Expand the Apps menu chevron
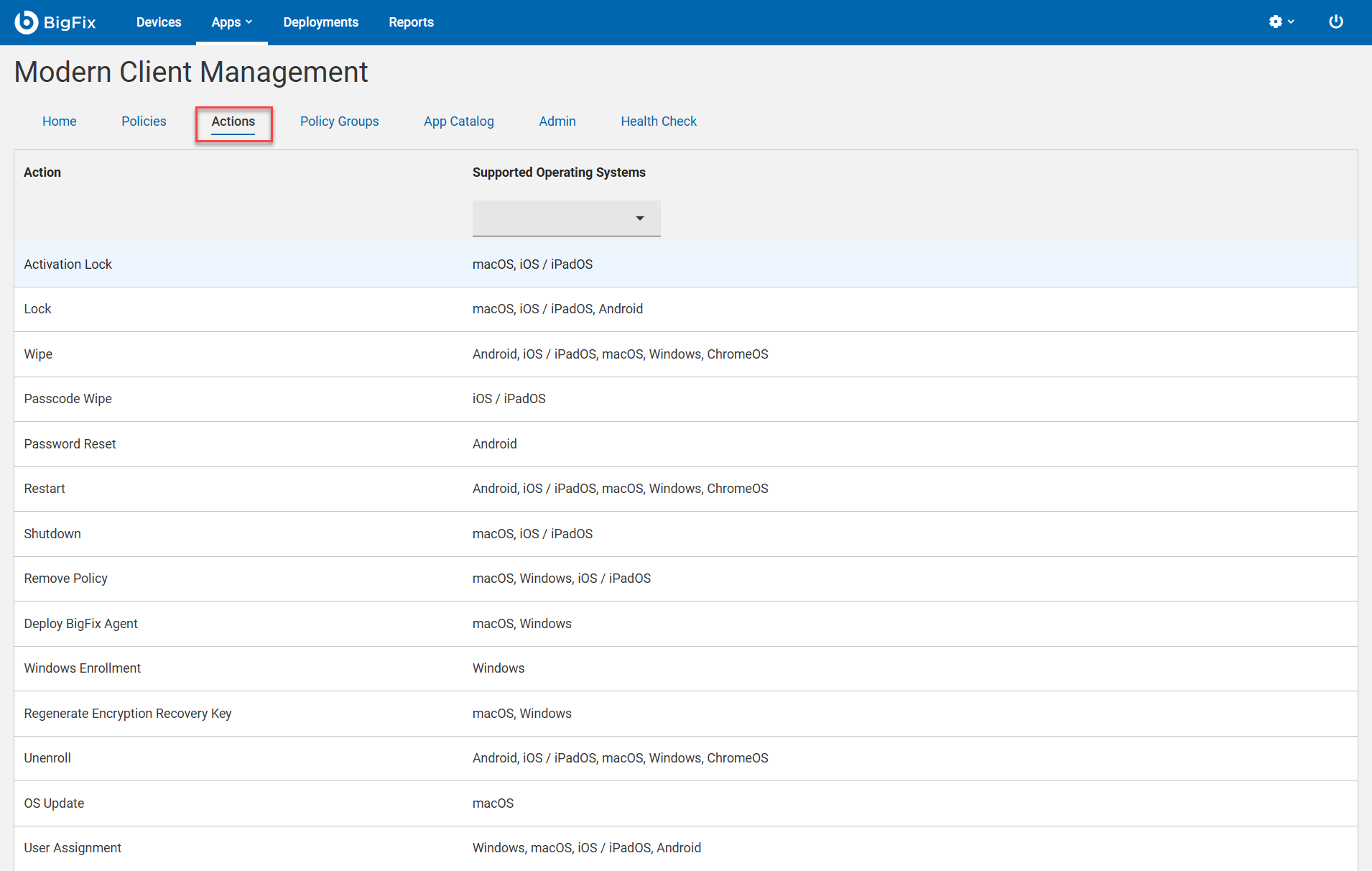 (x=249, y=22)
